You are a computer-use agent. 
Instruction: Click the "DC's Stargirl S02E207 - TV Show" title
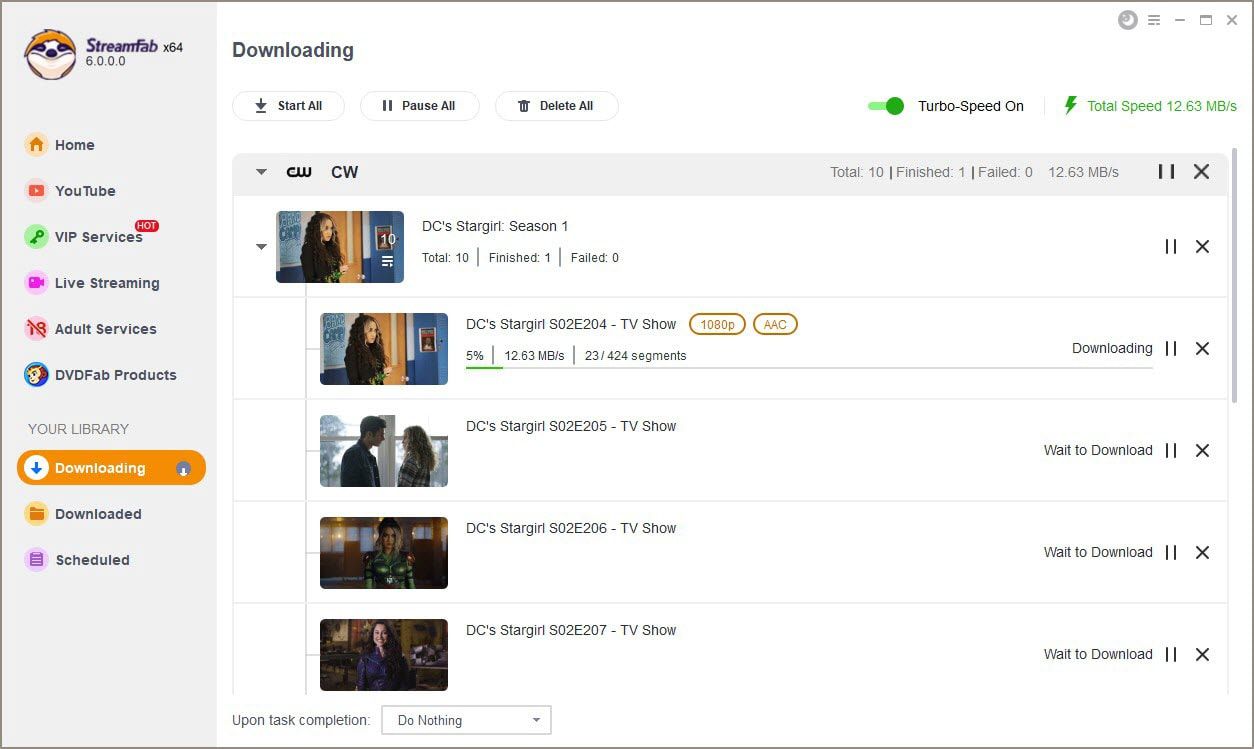[x=571, y=630]
